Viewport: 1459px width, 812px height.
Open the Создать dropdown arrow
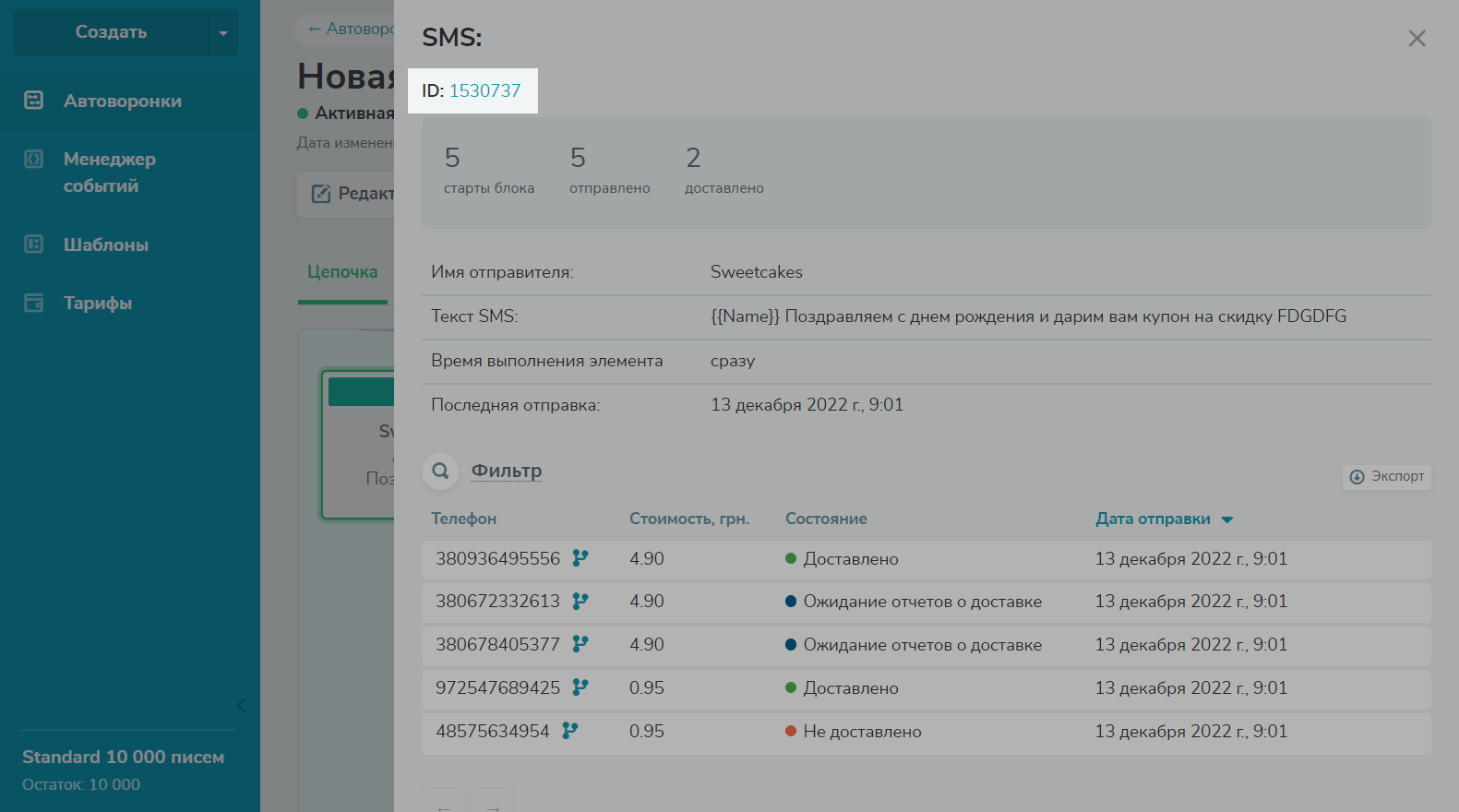[x=222, y=33]
